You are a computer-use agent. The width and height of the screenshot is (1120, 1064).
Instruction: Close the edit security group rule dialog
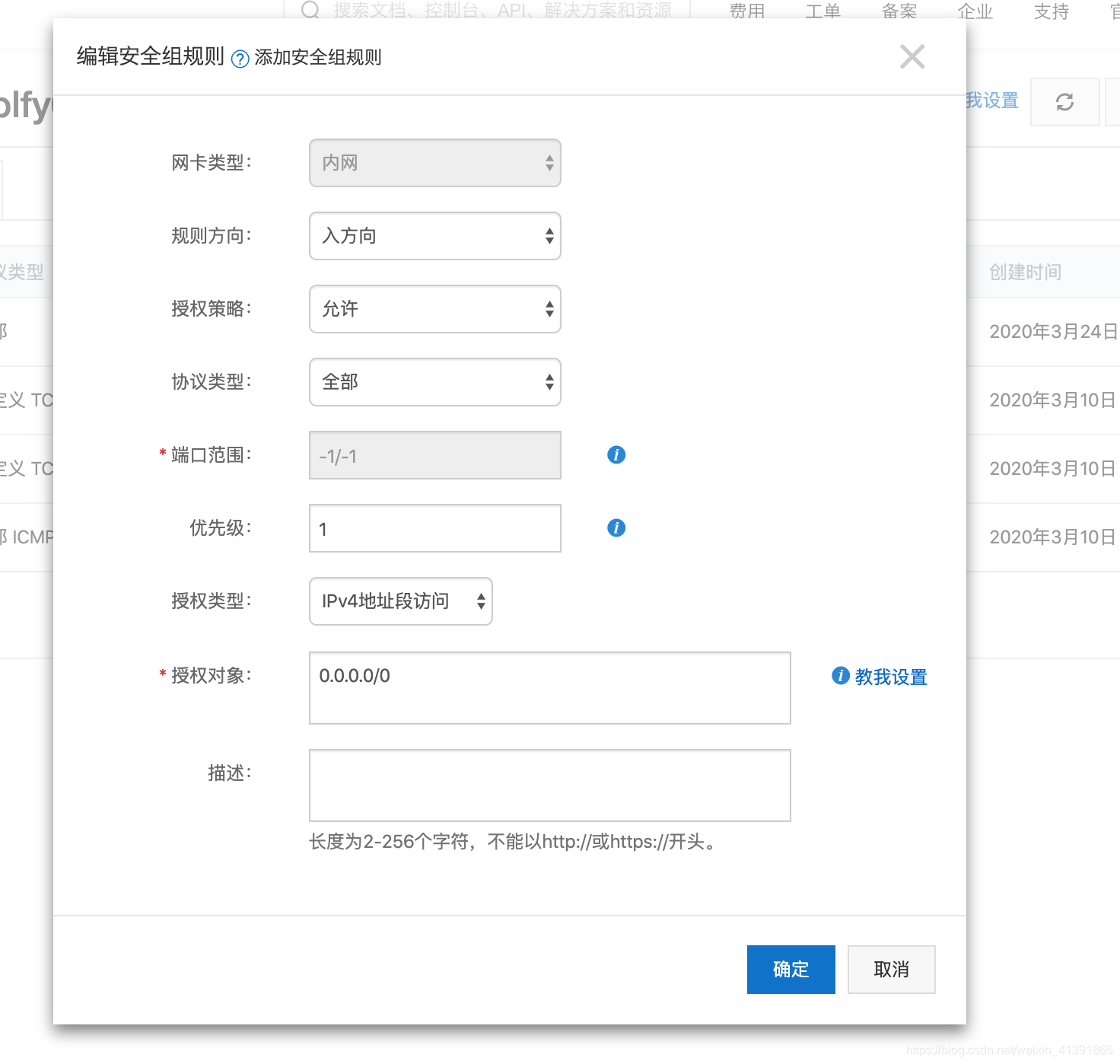pyautogui.click(x=912, y=56)
